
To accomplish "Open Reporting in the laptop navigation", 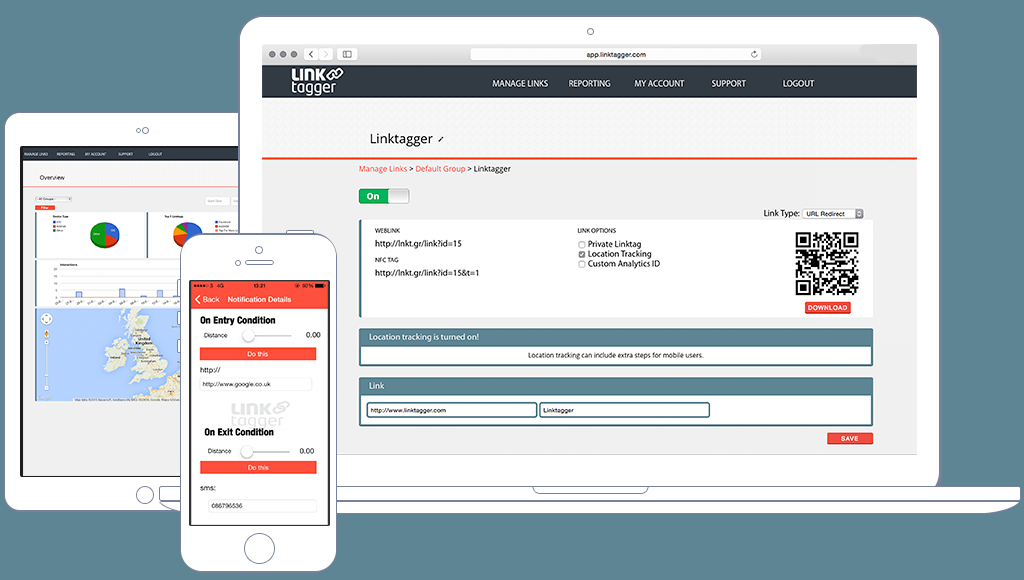I will pyautogui.click(x=589, y=84).
